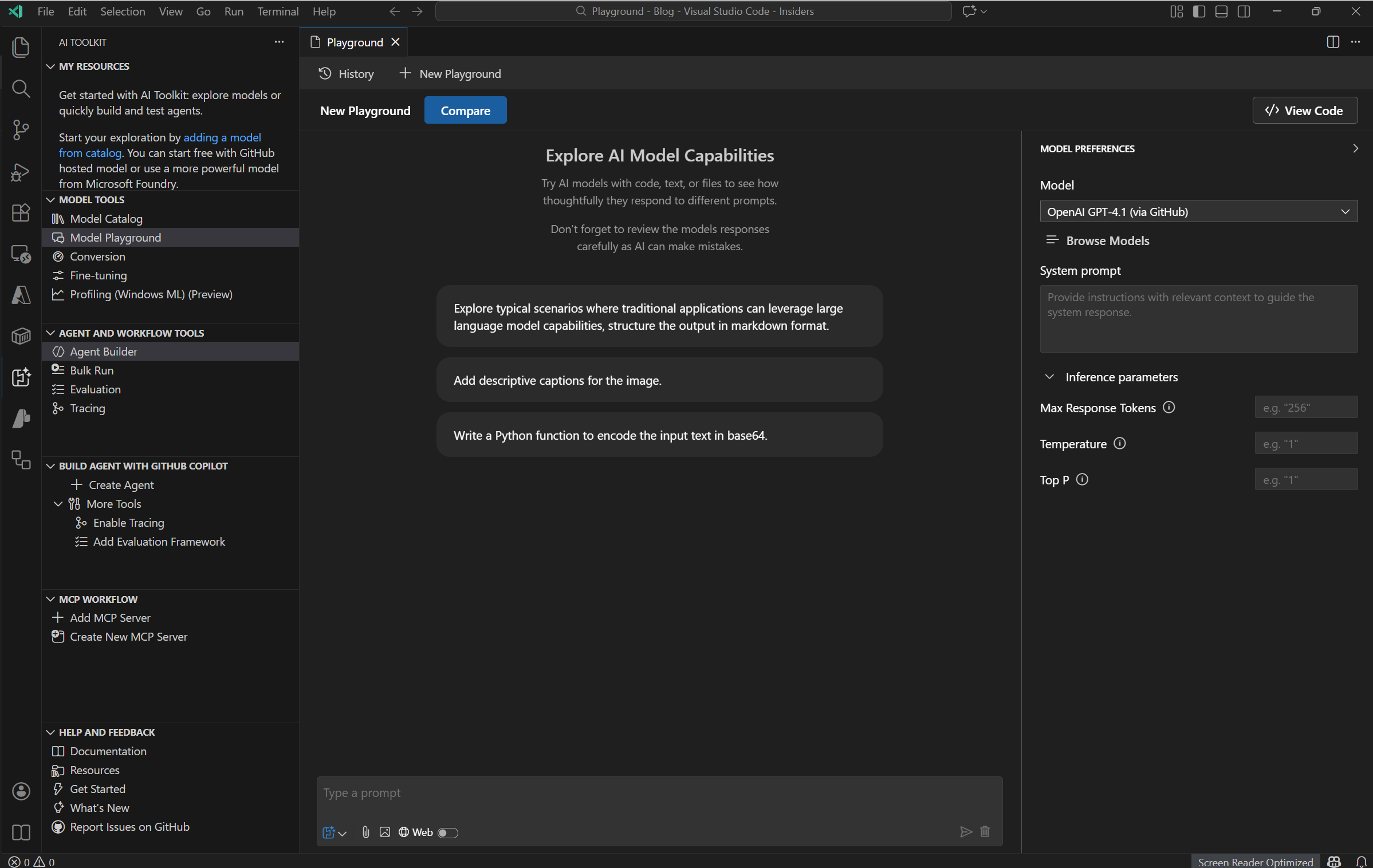Open the Accounts icon in activity bar
This screenshot has height=868, width=1373.
[21, 791]
